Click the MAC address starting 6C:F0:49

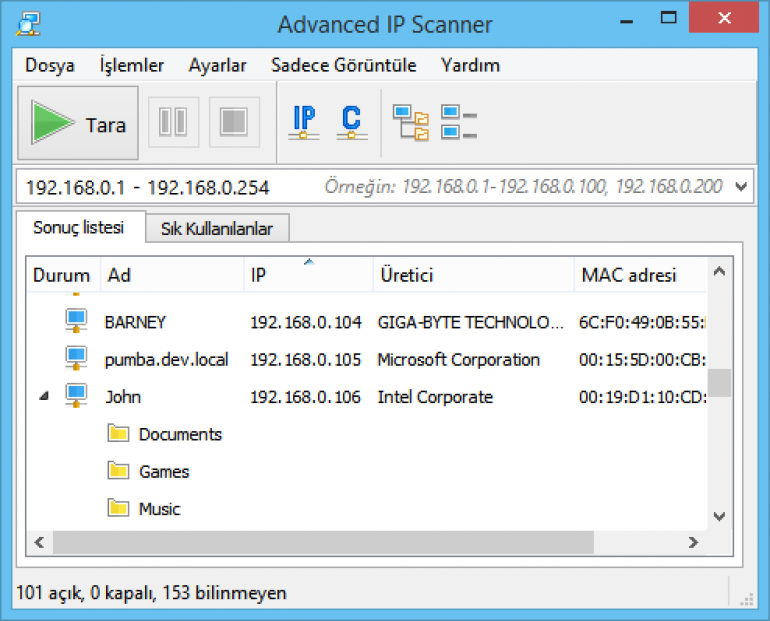tap(642, 322)
